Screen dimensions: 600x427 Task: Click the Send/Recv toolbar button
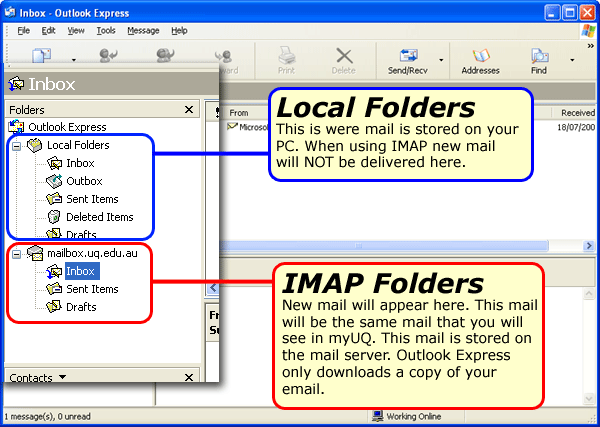(408, 60)
